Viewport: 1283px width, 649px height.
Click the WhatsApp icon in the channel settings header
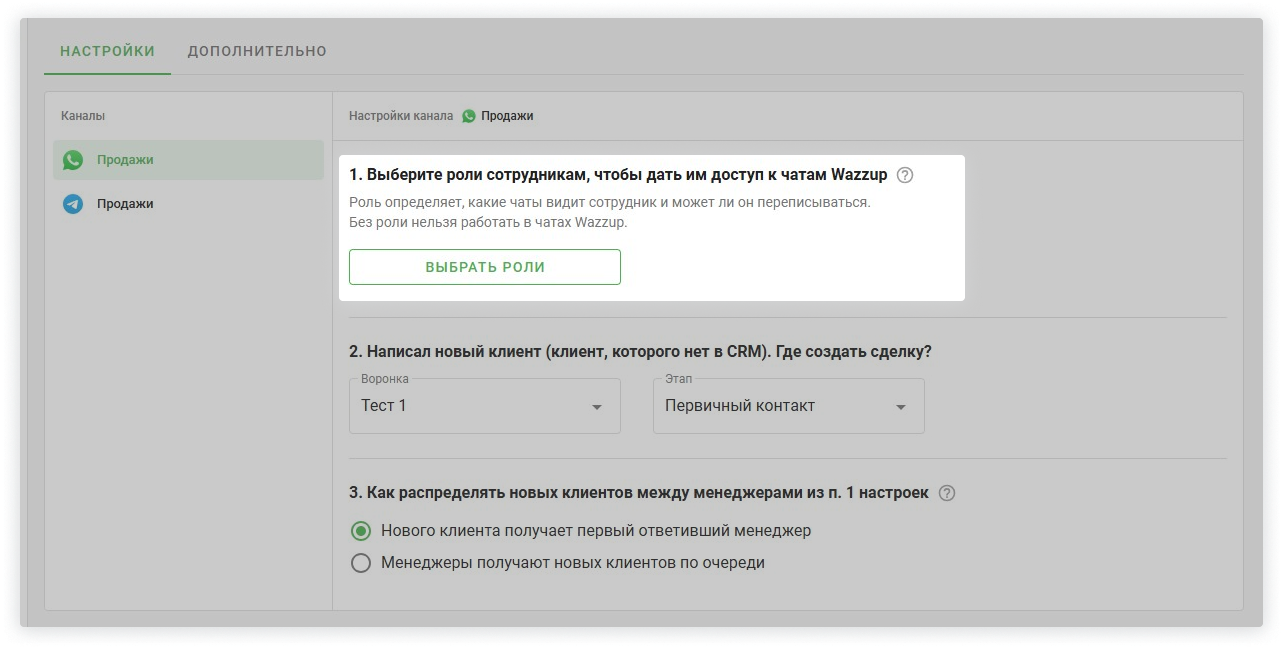469,116
